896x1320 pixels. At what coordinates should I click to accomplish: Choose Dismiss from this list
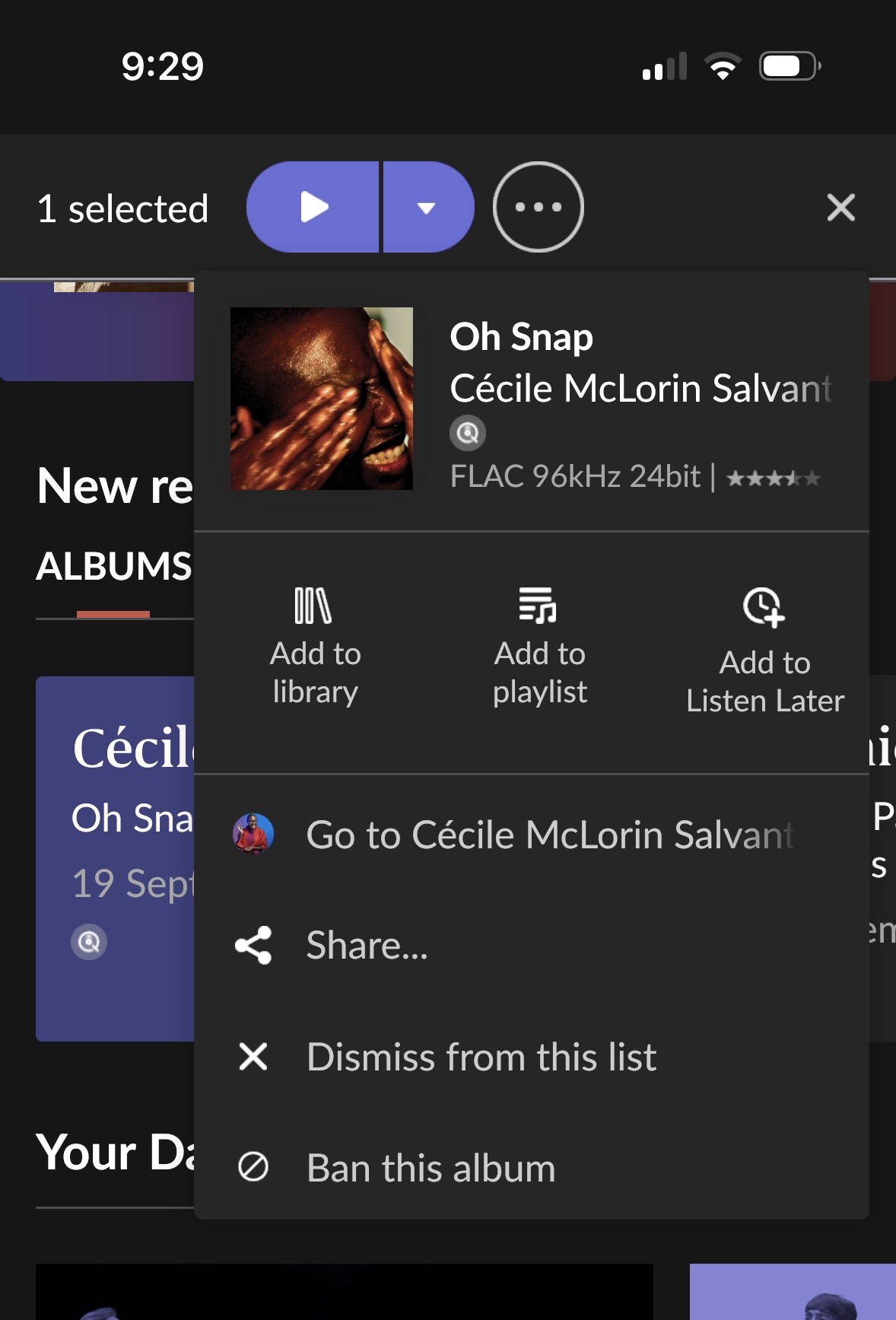481,1057
